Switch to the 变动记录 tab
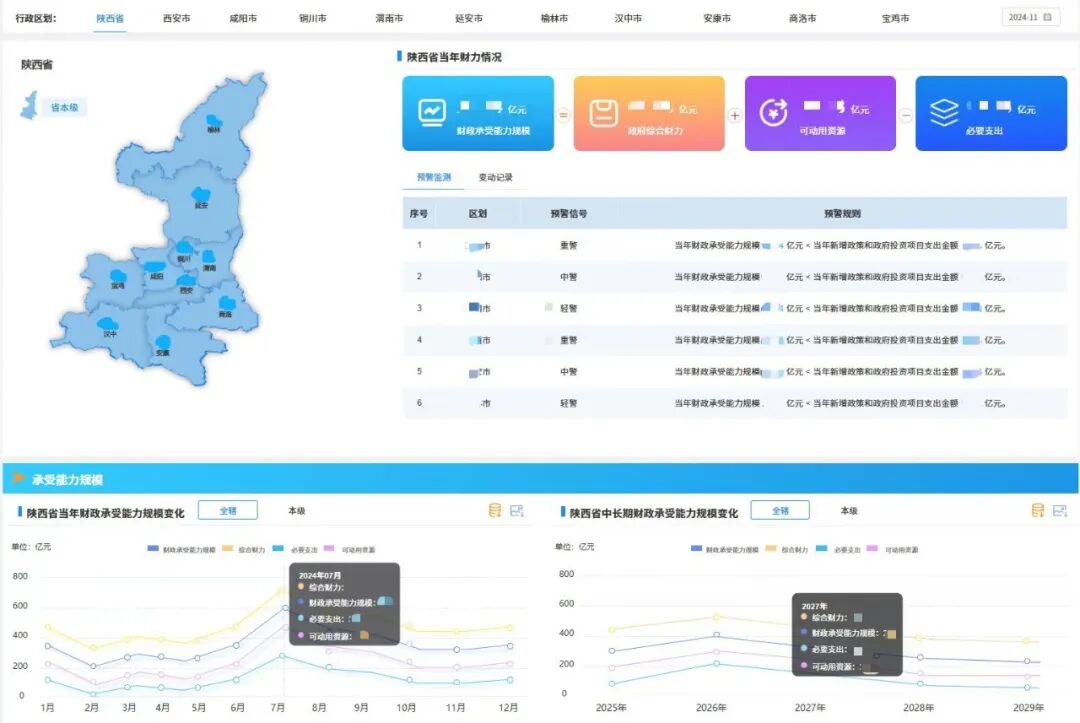The height and width of the screenshot is (723, 1080). coord(496,177)
